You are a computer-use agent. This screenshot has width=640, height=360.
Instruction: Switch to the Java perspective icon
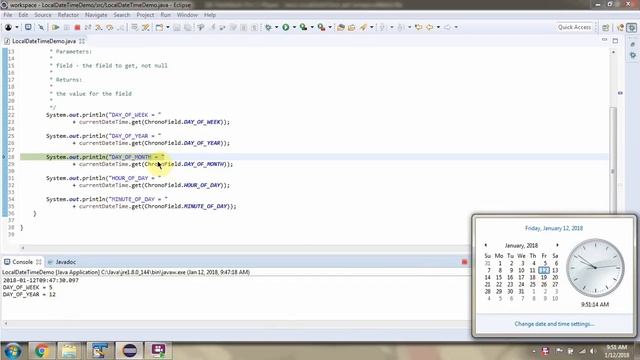pos(621,27)
